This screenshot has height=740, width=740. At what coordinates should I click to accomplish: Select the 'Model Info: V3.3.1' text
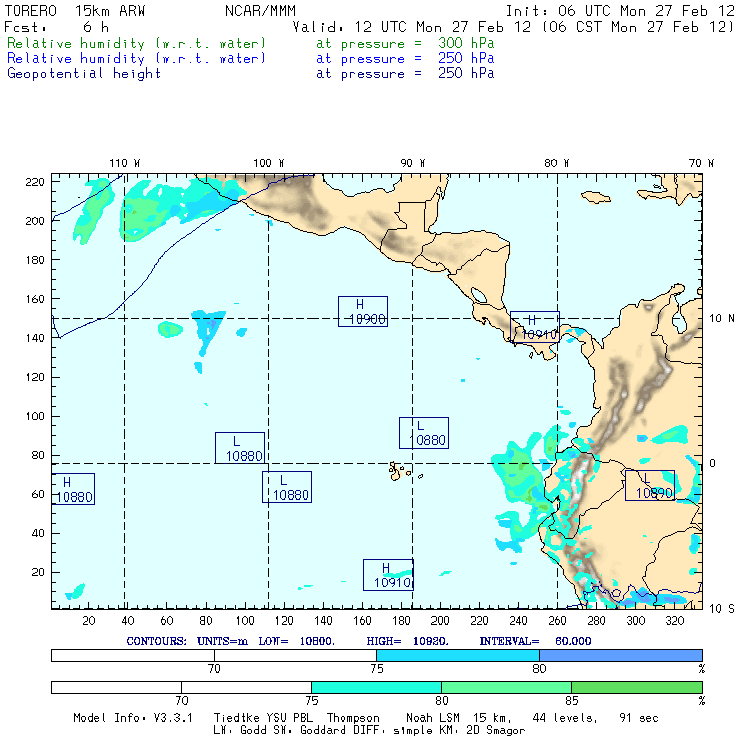[133, 718]
